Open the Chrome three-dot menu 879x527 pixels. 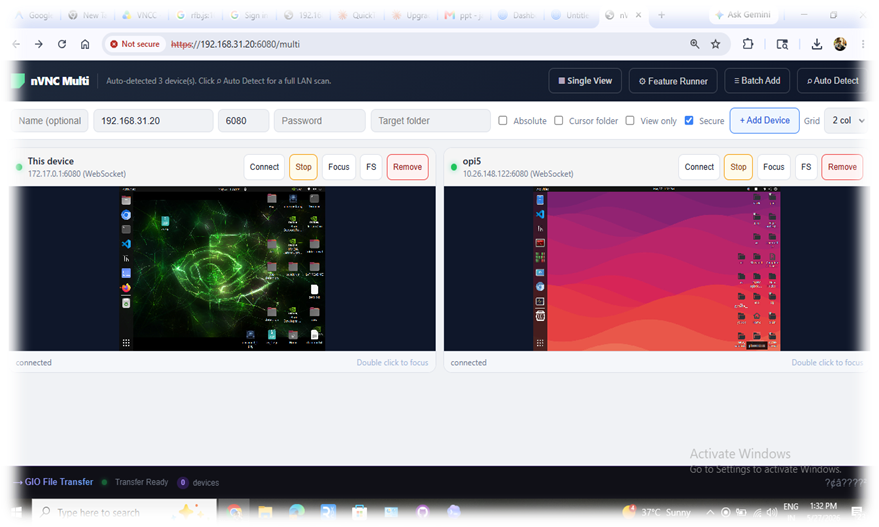click(863, 44)
